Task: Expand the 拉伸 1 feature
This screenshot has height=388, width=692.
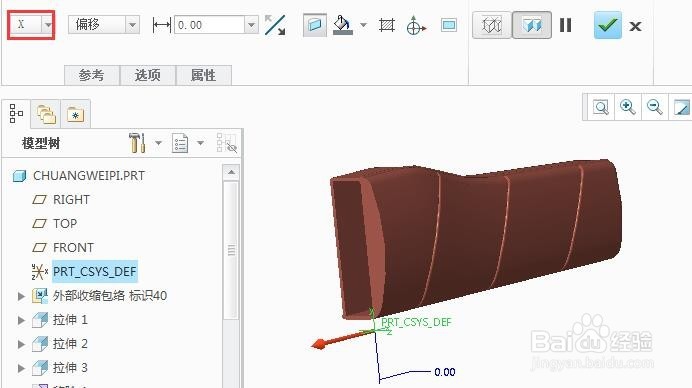Action: [x=21, y=320]
